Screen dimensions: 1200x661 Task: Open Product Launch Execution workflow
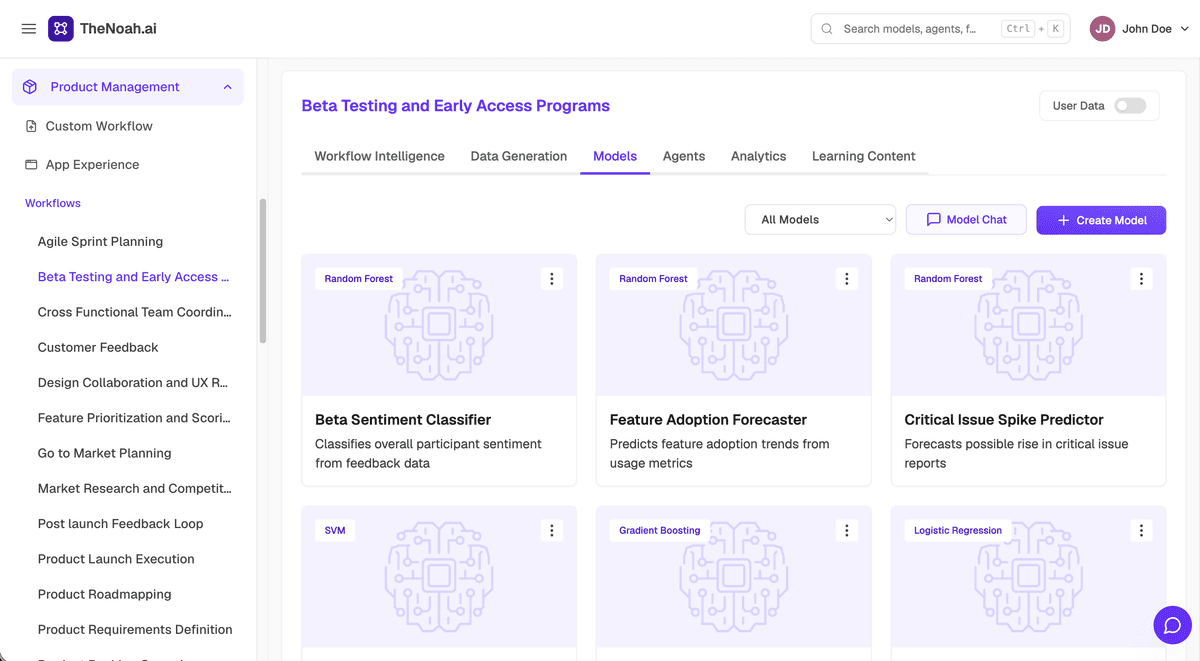[x=116, y=559]
